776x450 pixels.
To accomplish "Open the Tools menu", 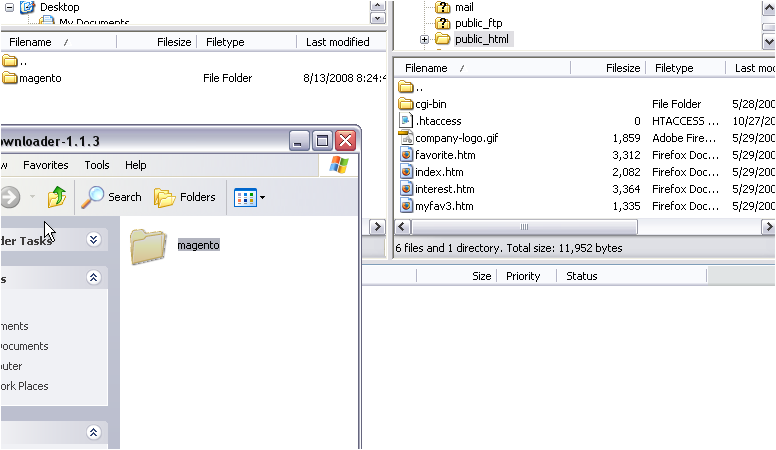I will pyautogui.click(x=97, y=165).
